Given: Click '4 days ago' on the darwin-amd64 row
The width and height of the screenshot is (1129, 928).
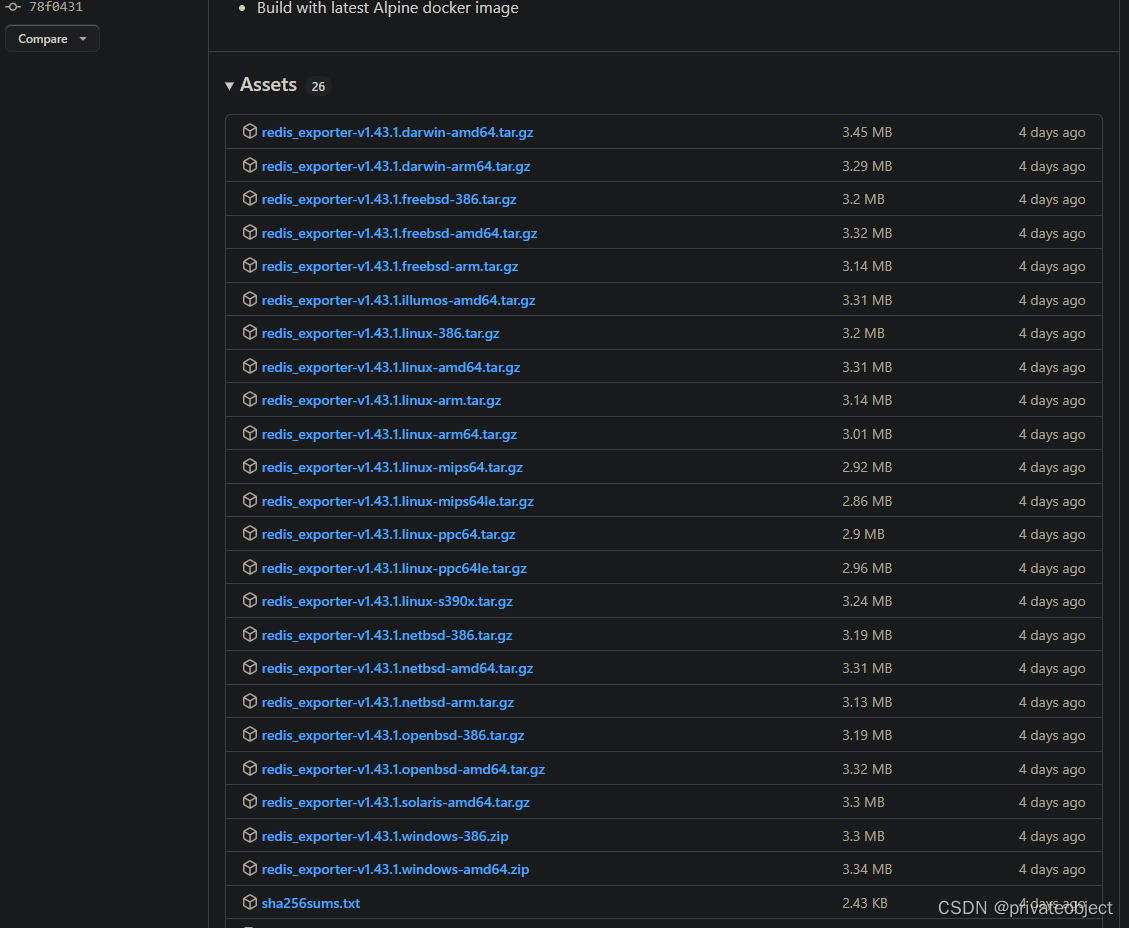Looking at the screenshot, I should point(1052,132).
